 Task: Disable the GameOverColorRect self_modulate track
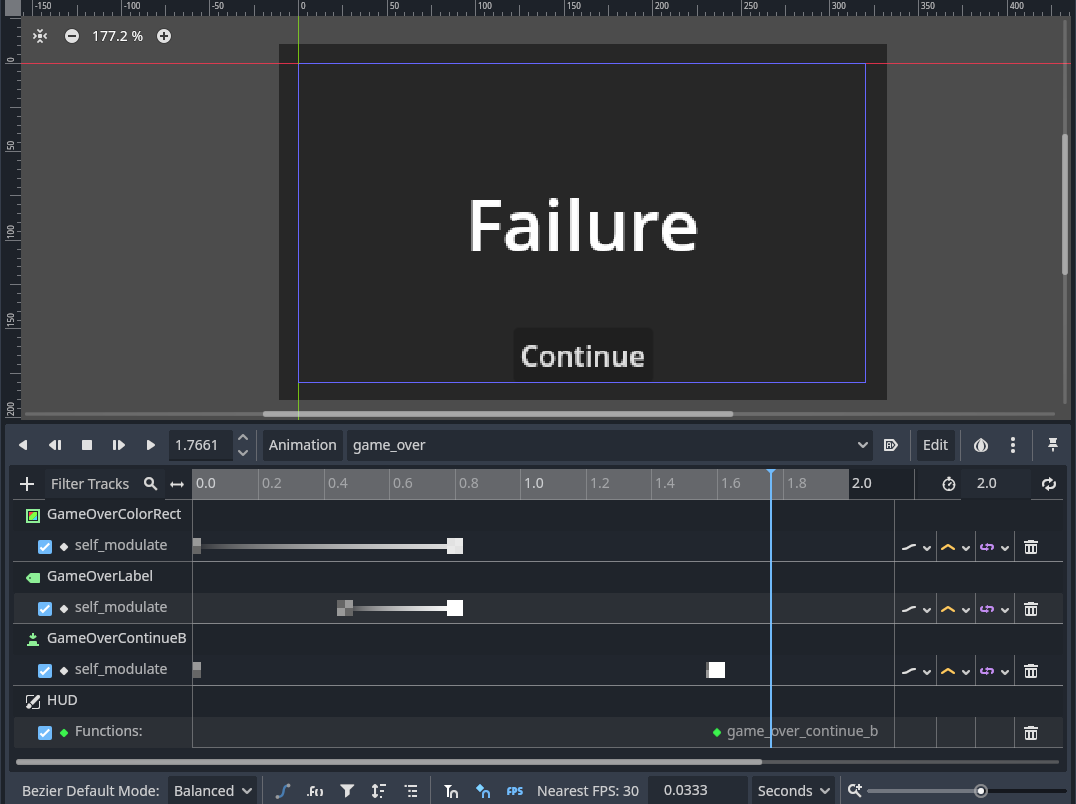(45, 547)
